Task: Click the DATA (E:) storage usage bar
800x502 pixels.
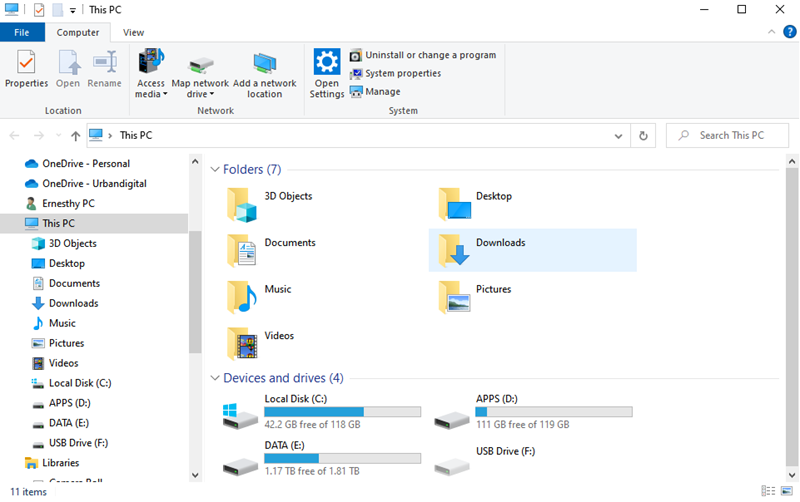Action: click(x=341, y=458)
